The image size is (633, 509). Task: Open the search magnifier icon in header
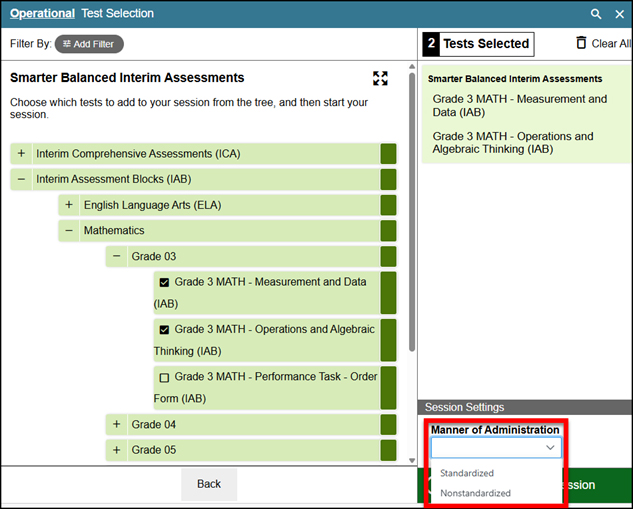click(x=596, y=14)
